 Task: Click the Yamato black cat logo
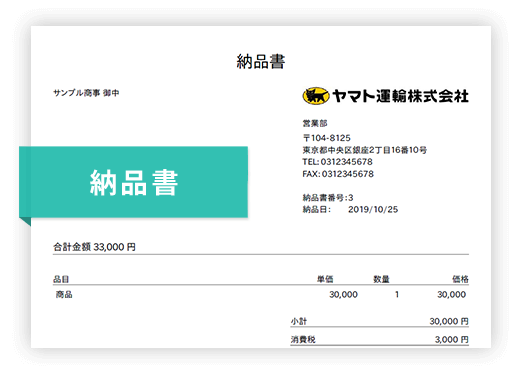(x=316, y=96)
